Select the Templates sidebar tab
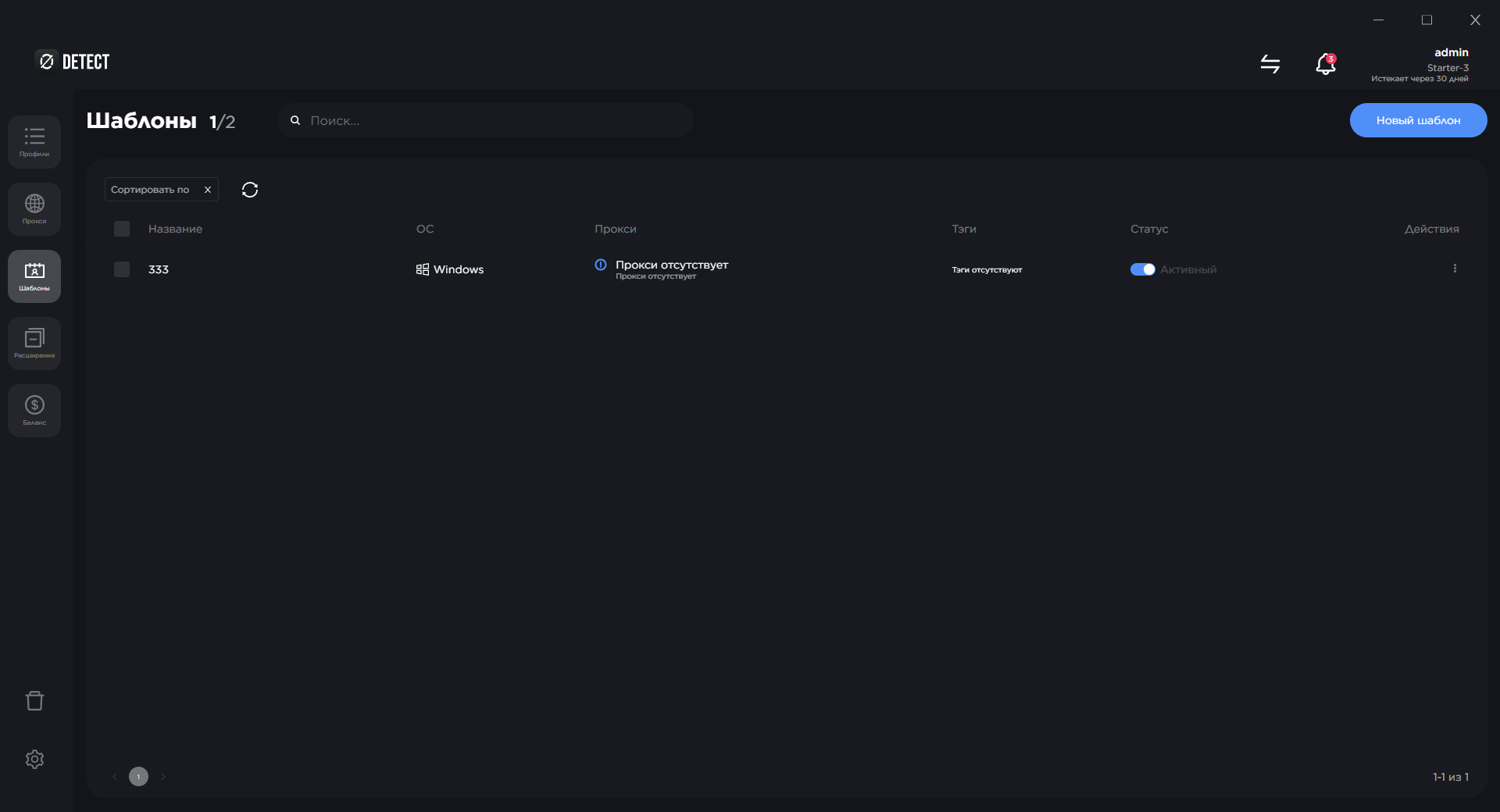This screenshot has height=812, width=1500. click(x=34, y=276)
